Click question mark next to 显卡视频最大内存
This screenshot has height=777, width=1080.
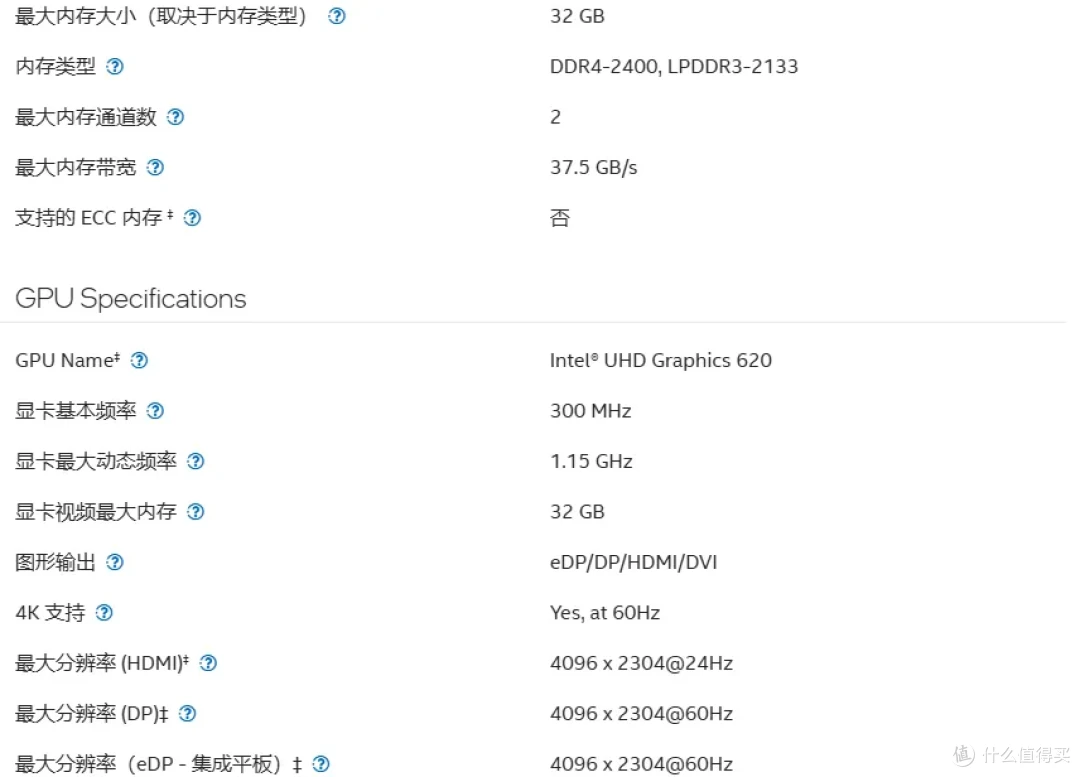click(196, 512)
